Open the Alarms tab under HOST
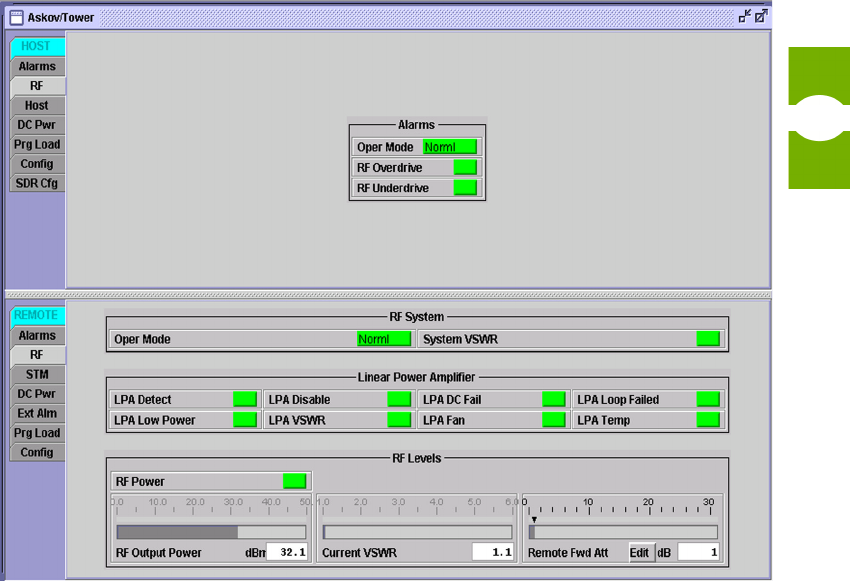This screenshot has height=581, width=850. pos(37,66)
